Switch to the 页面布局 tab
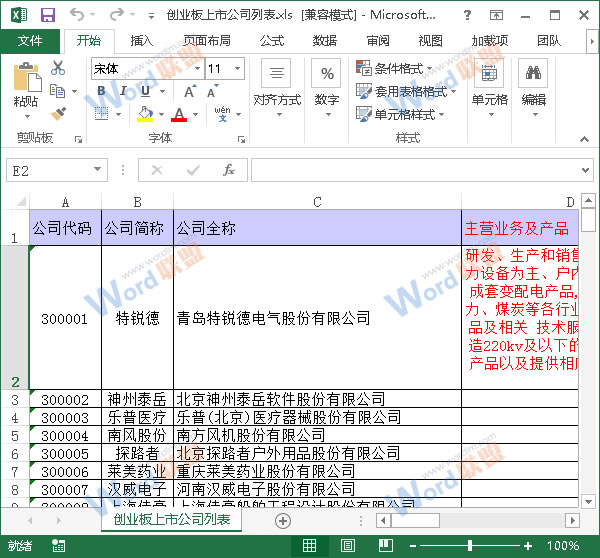This screenshot has height=558, width=600. 207,41
